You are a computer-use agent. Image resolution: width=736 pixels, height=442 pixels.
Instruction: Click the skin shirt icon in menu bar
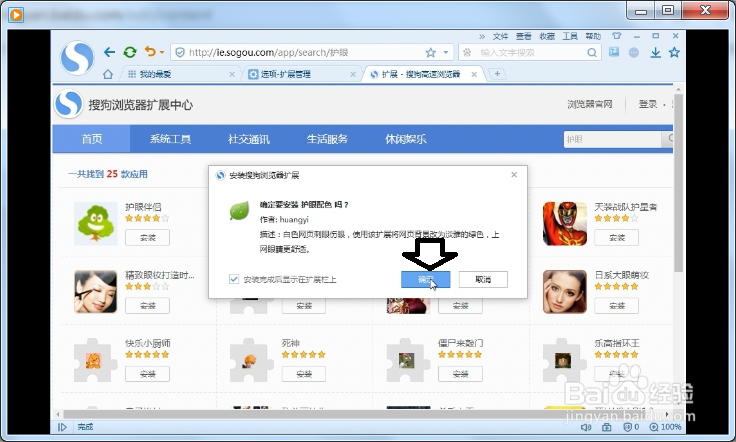click(617, 36)
